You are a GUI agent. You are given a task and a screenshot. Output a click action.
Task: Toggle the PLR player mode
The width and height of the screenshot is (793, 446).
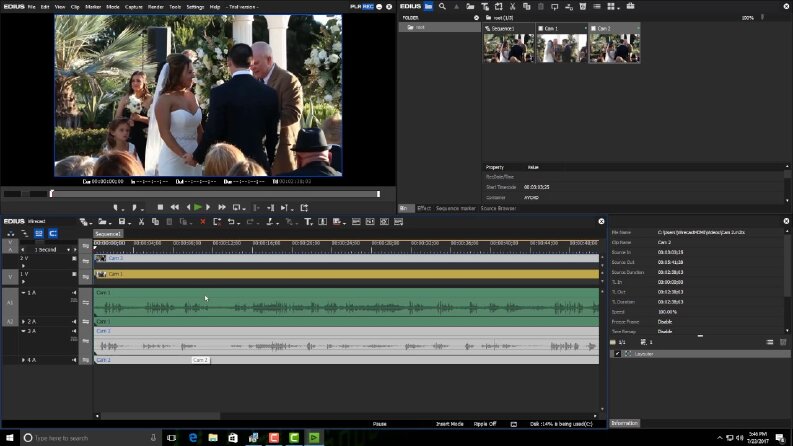(355, 7)
